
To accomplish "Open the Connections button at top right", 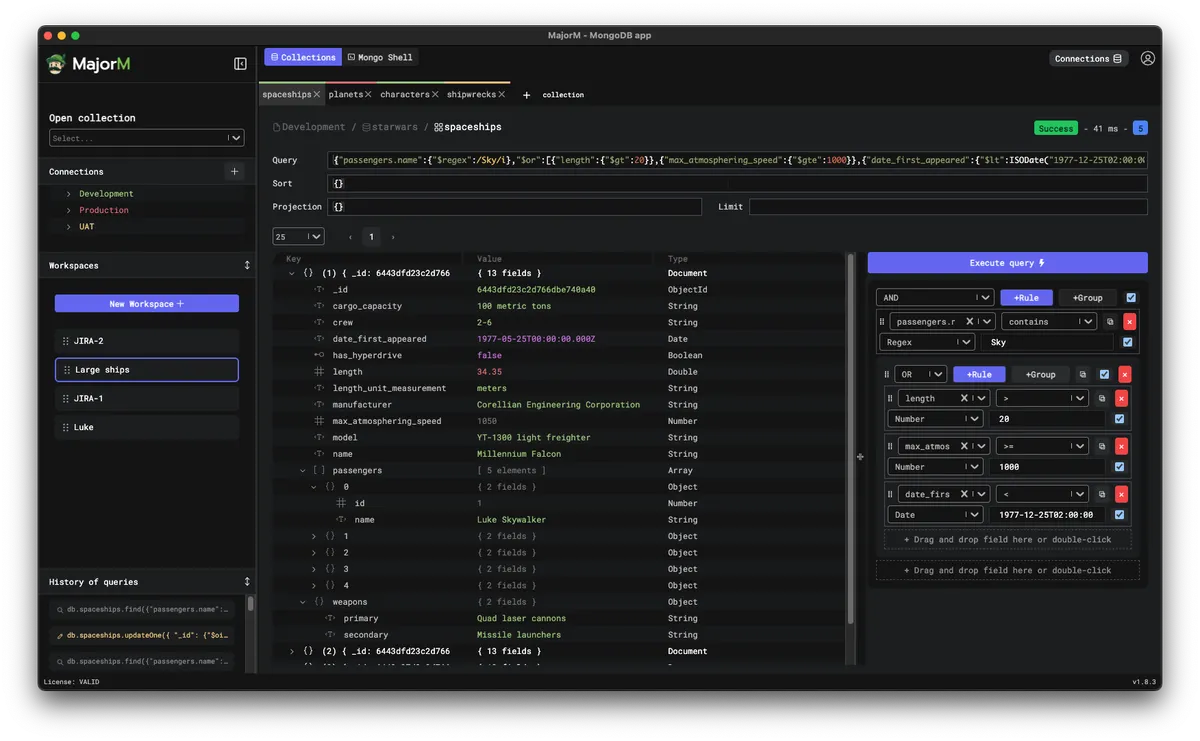I will tap(1088, 59).
